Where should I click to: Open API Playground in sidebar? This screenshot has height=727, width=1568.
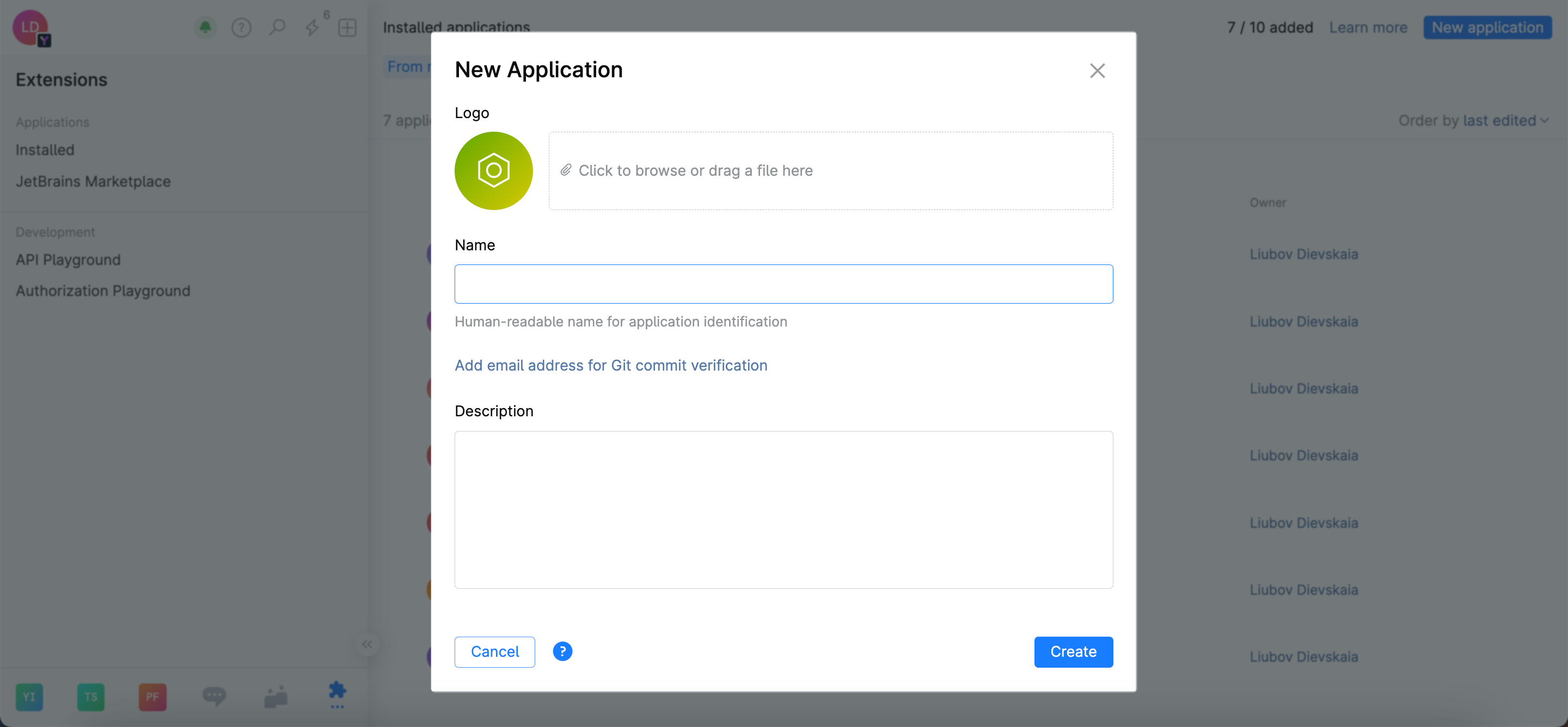[x=68, y=260]
